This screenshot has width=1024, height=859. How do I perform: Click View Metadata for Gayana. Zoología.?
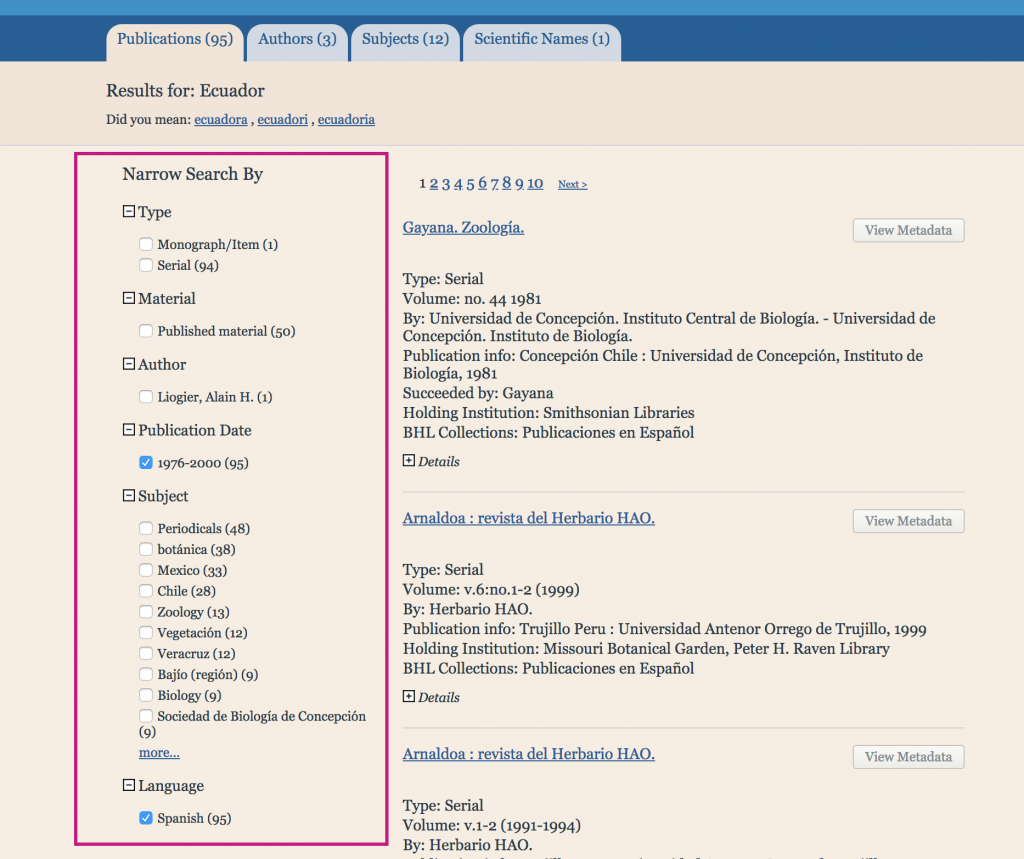pos(907,230)
